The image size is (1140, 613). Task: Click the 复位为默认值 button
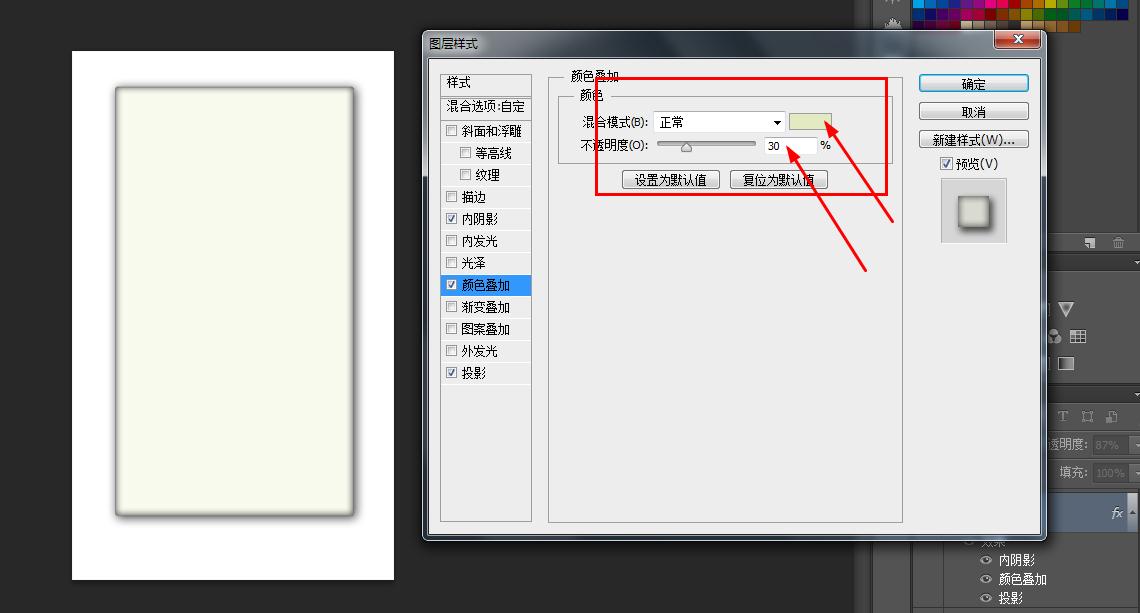779,178
